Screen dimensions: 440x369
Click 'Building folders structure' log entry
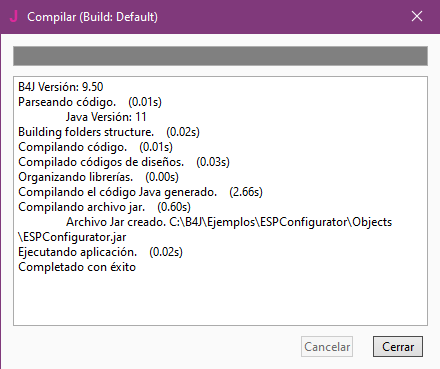[109, 132]
